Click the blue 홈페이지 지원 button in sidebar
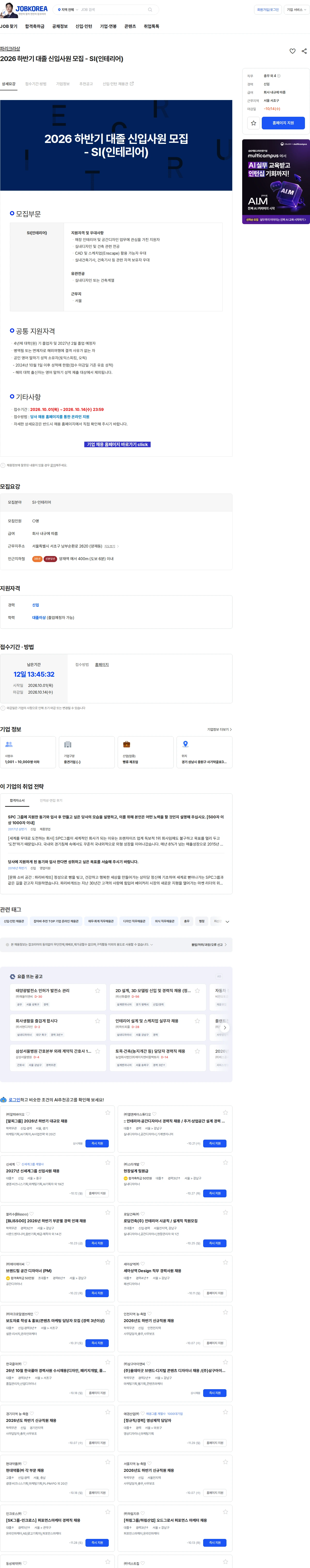The height and width of the screenshot is (1568, 310). [x=283, y=123]
